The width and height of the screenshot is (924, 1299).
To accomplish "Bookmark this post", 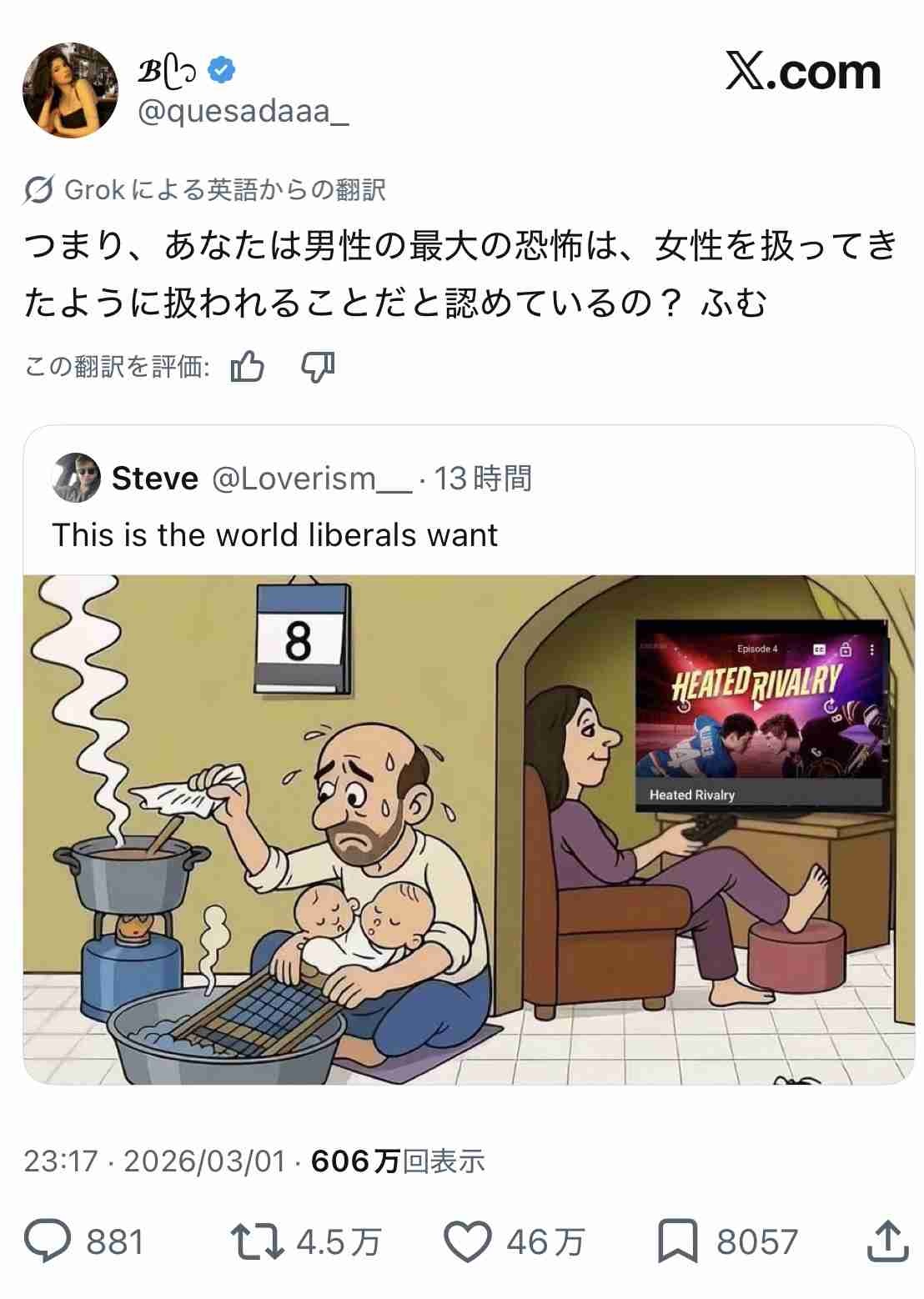I will point(677,1242).
